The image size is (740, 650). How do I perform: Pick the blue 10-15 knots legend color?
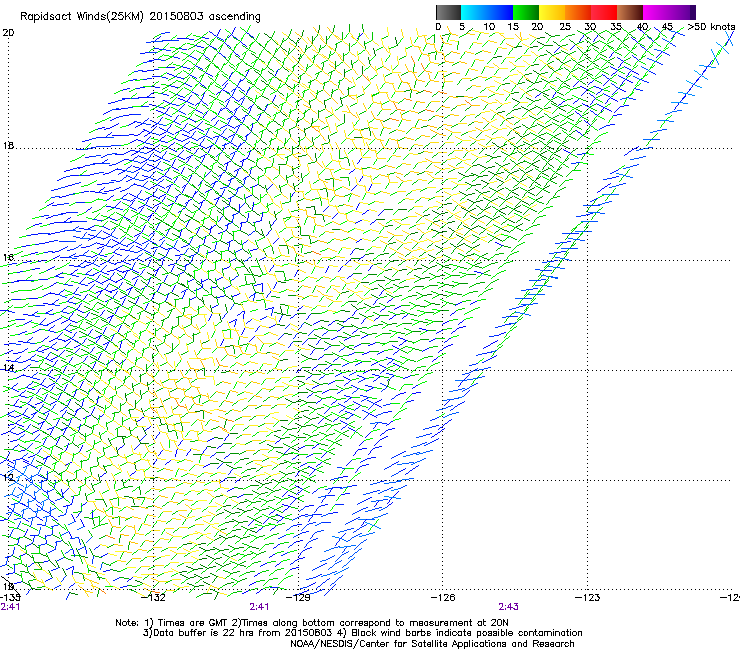click(500, 12)
